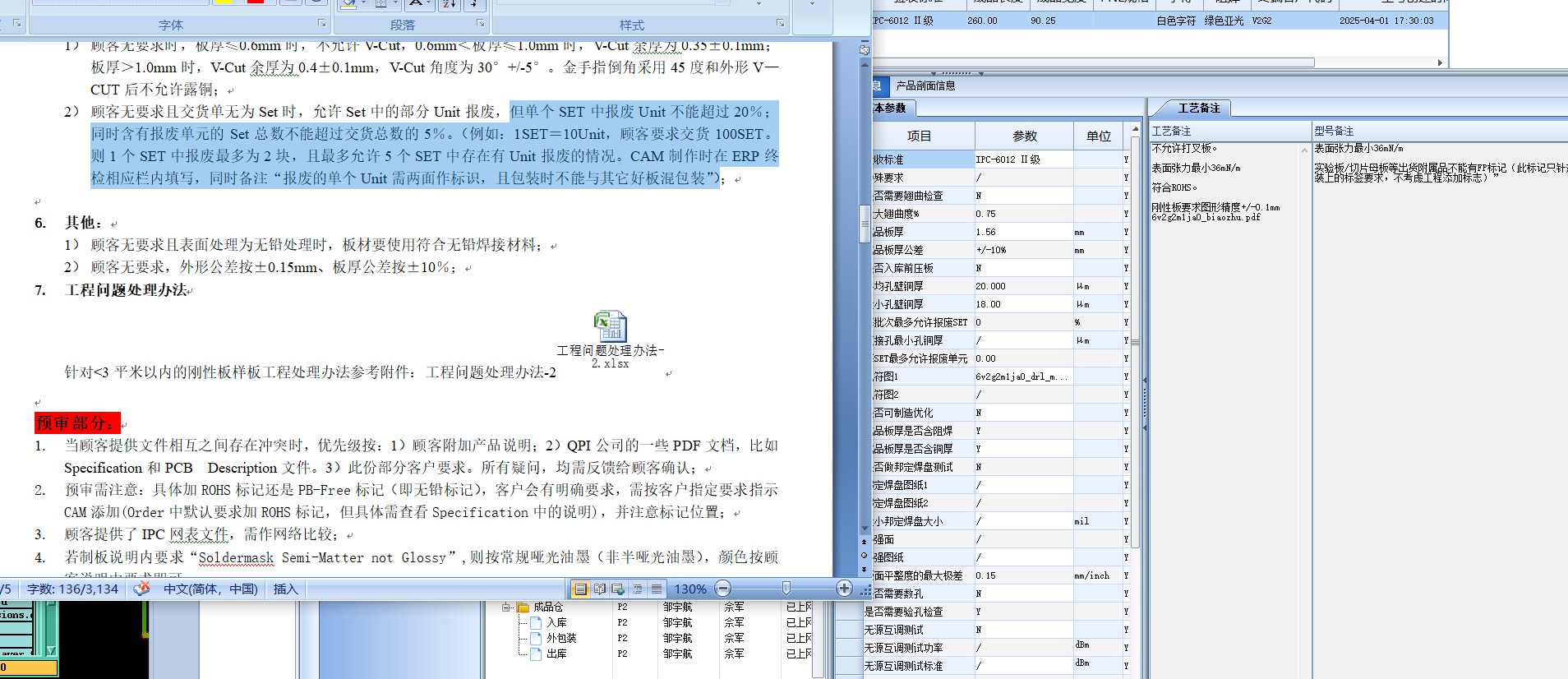Open the embedded 工程问题处理办法-2.xlsx icon
1568x679 pixels.
click(610, 339)
